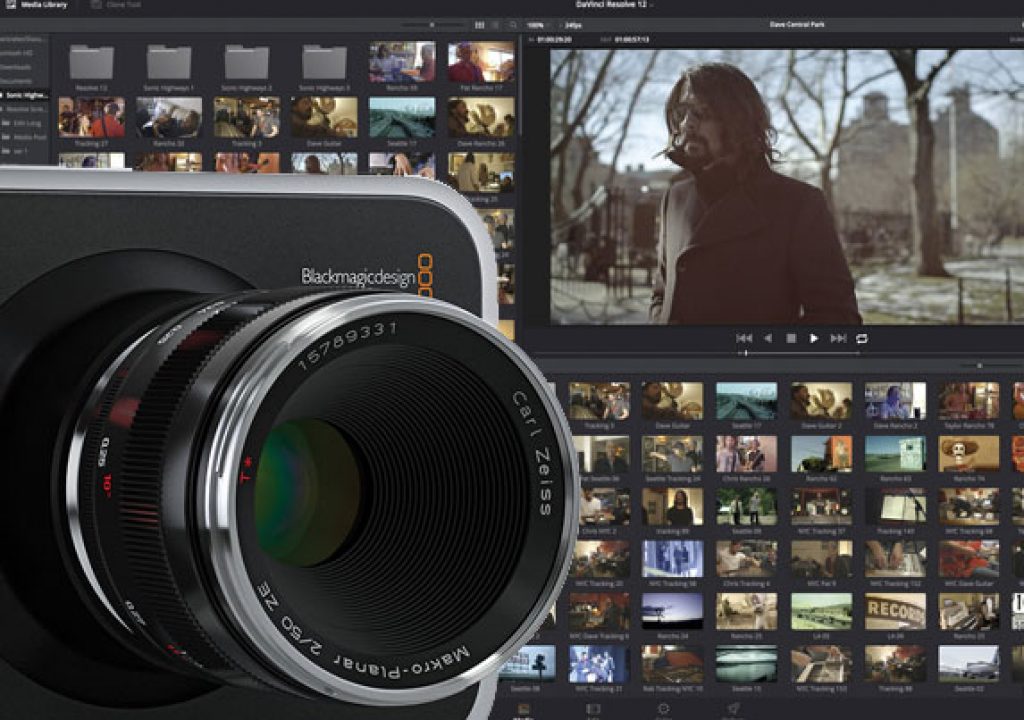Switch to the Edit page tab
This screenshot has height=720, width=1024.
pyautogui.click(x=593, y=711)
